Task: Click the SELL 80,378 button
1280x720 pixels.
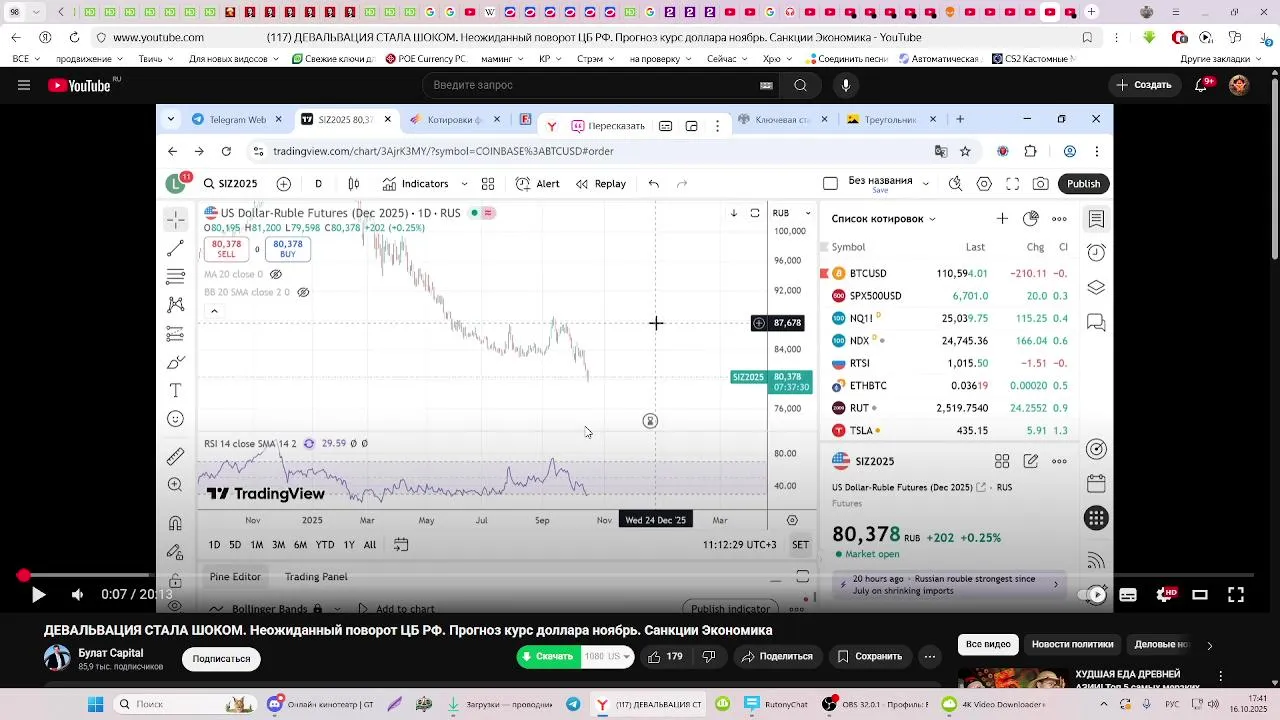Action: (226, 249)
